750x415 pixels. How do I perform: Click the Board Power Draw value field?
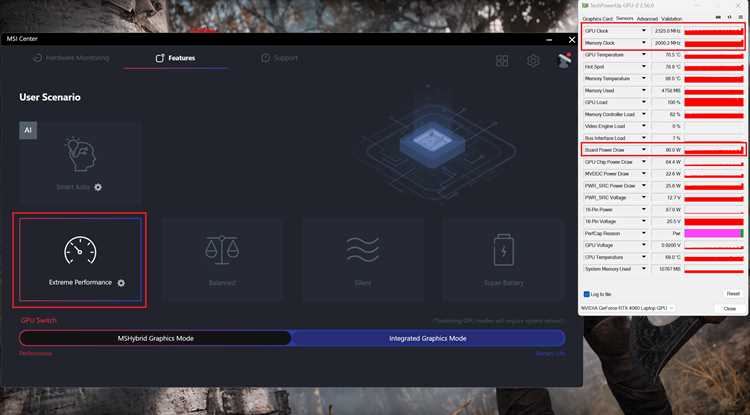pyautogui.click(x=666, y=150)
